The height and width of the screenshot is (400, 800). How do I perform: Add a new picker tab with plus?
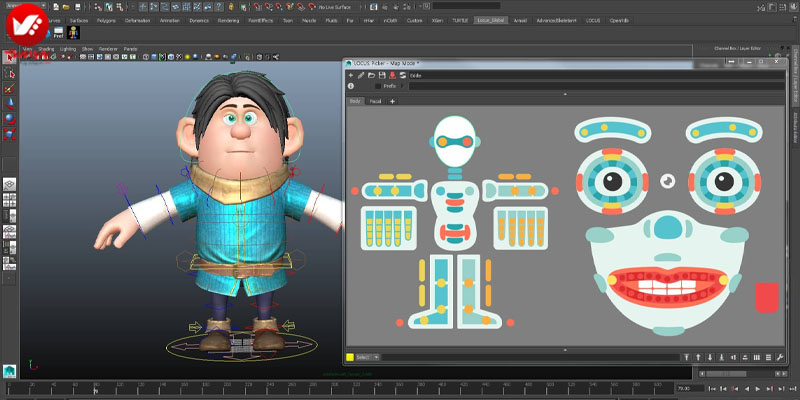[392, 101]
